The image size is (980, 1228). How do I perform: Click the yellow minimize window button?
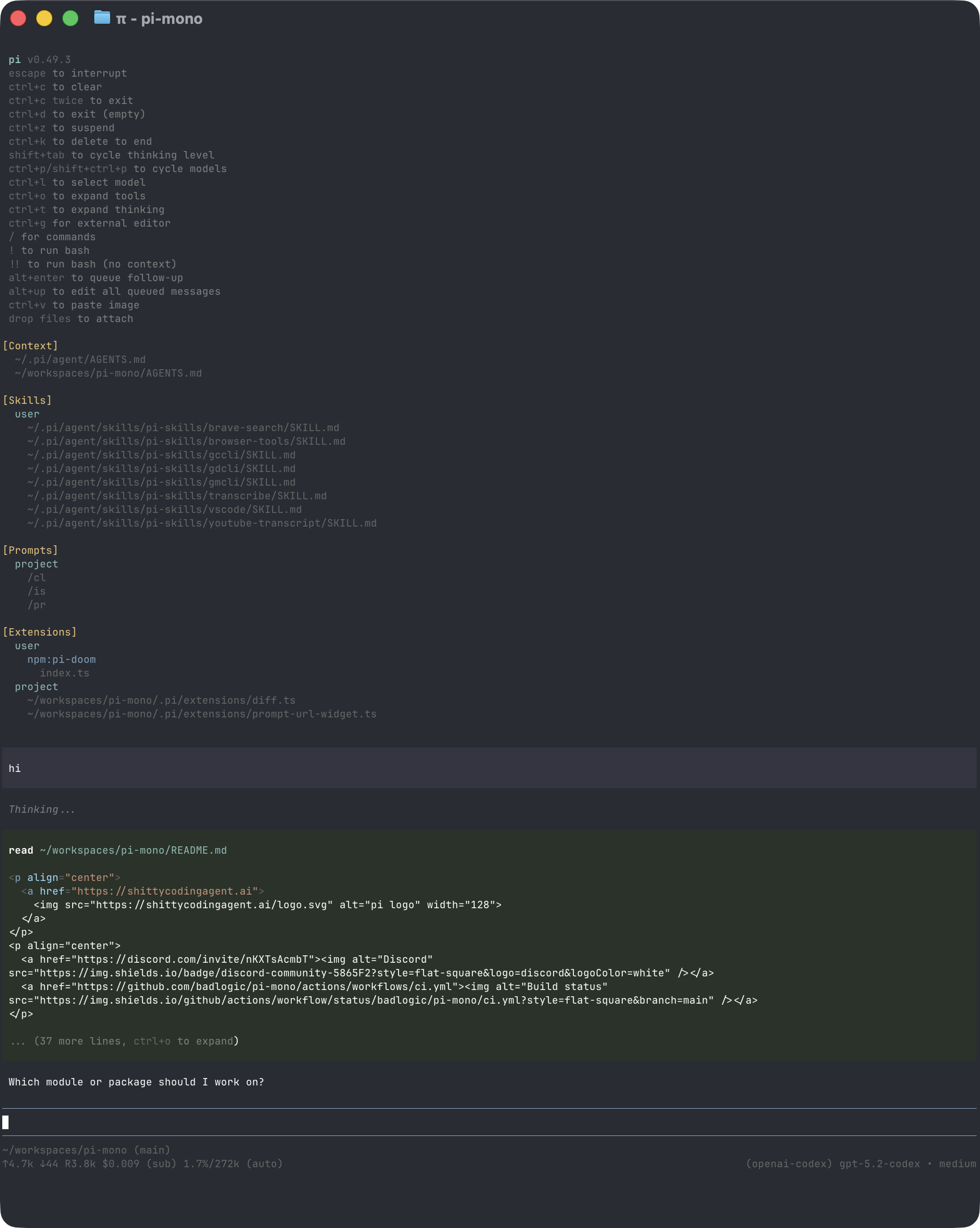(44, 19)
